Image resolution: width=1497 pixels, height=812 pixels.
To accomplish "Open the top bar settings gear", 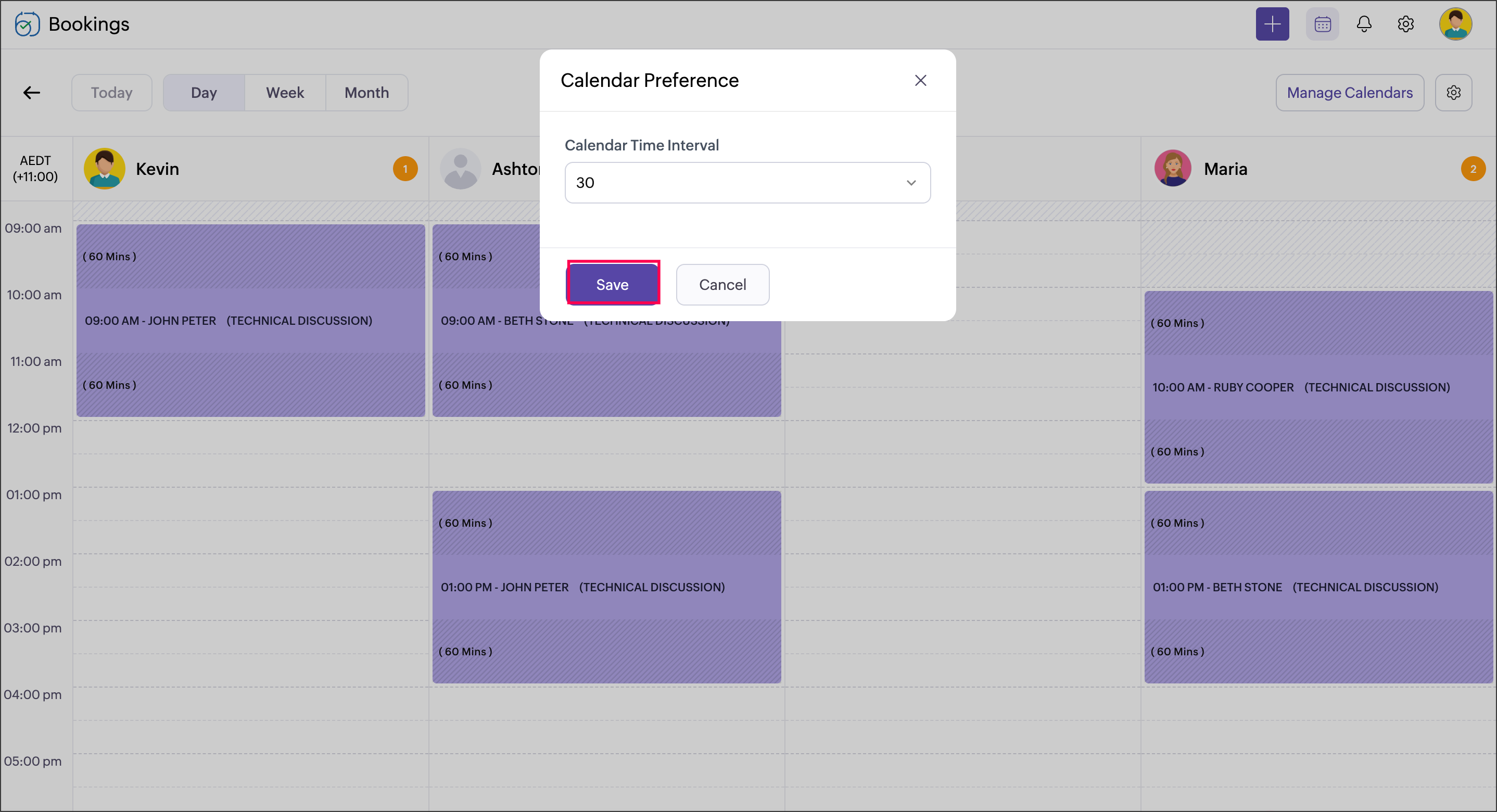I will [1405, 24].
